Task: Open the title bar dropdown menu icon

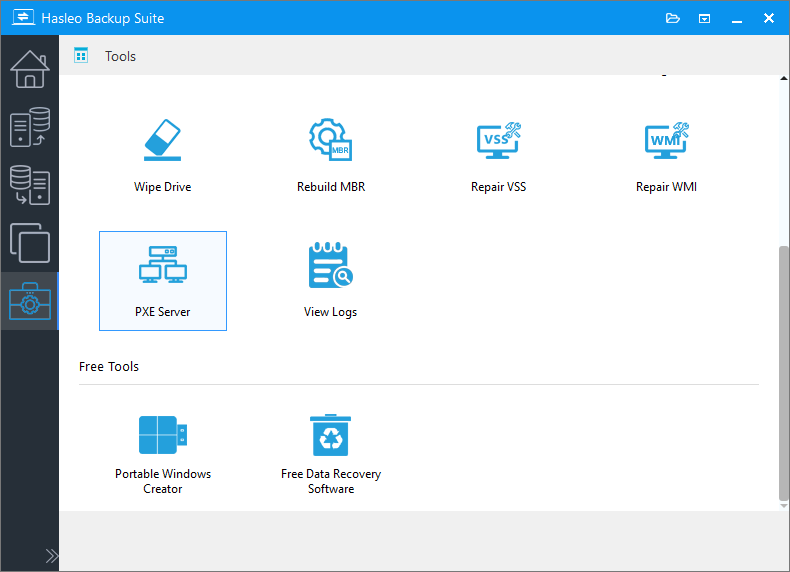Action: coord(704,19)
